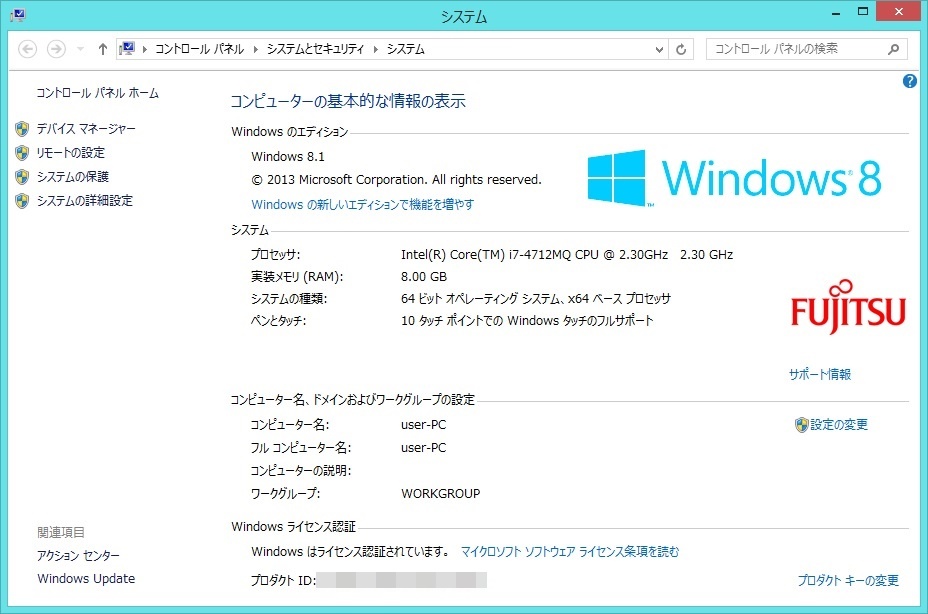Click the computer icon in the address bar
This screenshot has height=614, width=928.
(127, 49)
